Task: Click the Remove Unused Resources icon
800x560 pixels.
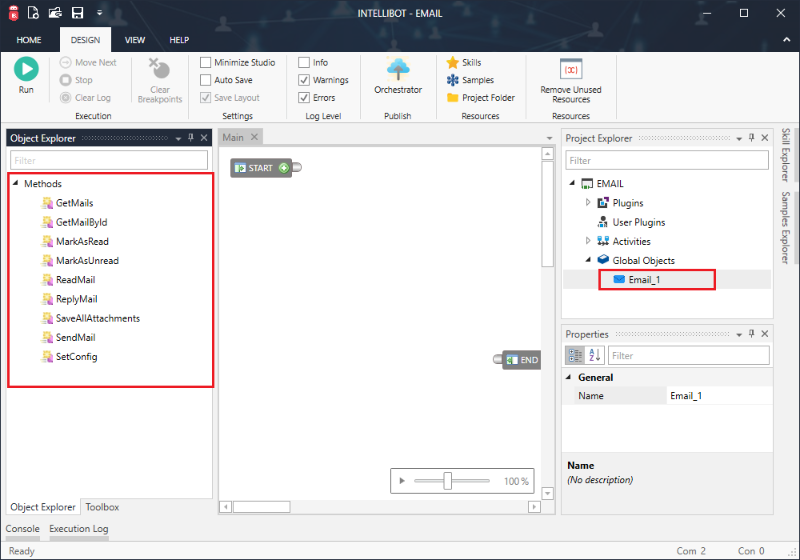Action: pyautogui.click(x=571, y=69)
